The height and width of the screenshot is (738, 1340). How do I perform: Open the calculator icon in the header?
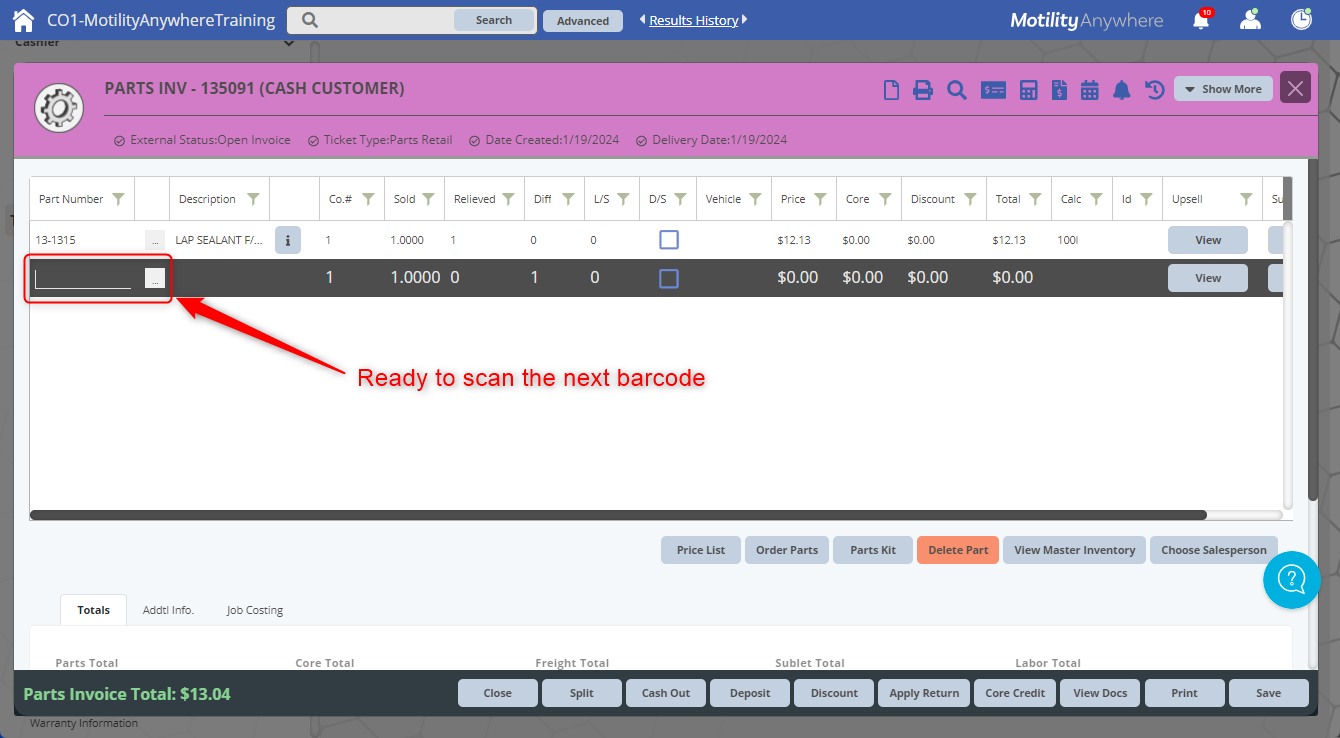tap(1028, 90)
